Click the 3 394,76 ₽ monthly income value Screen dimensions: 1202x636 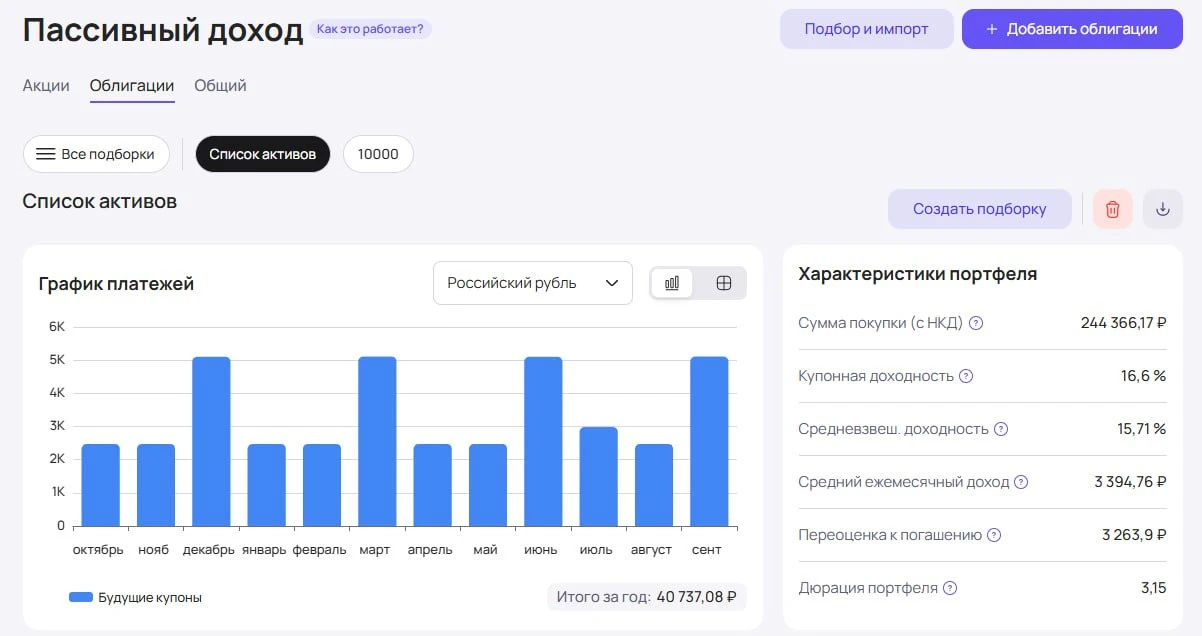click(x=1130, y=482)
